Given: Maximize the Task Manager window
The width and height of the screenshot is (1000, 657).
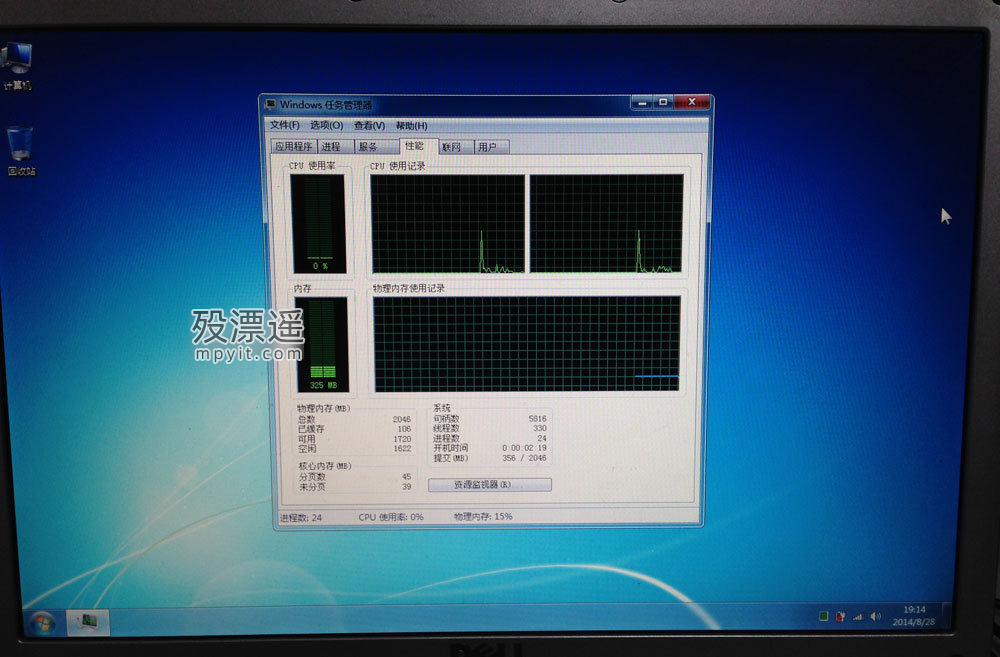Looking at the screenshot, I should pos(663,102).
